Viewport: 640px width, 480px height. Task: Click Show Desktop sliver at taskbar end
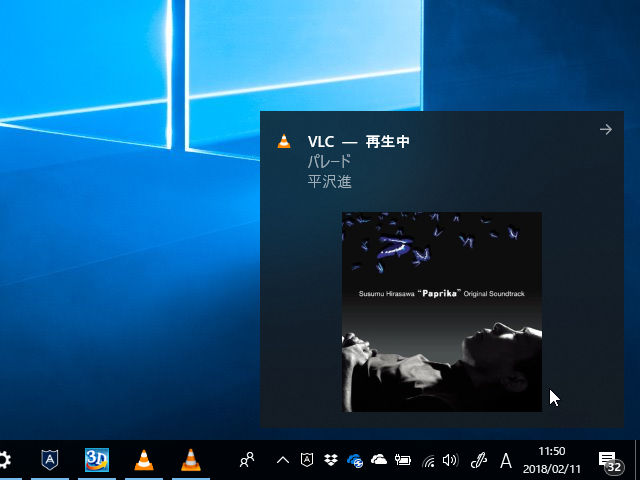[x=637, y=460]
